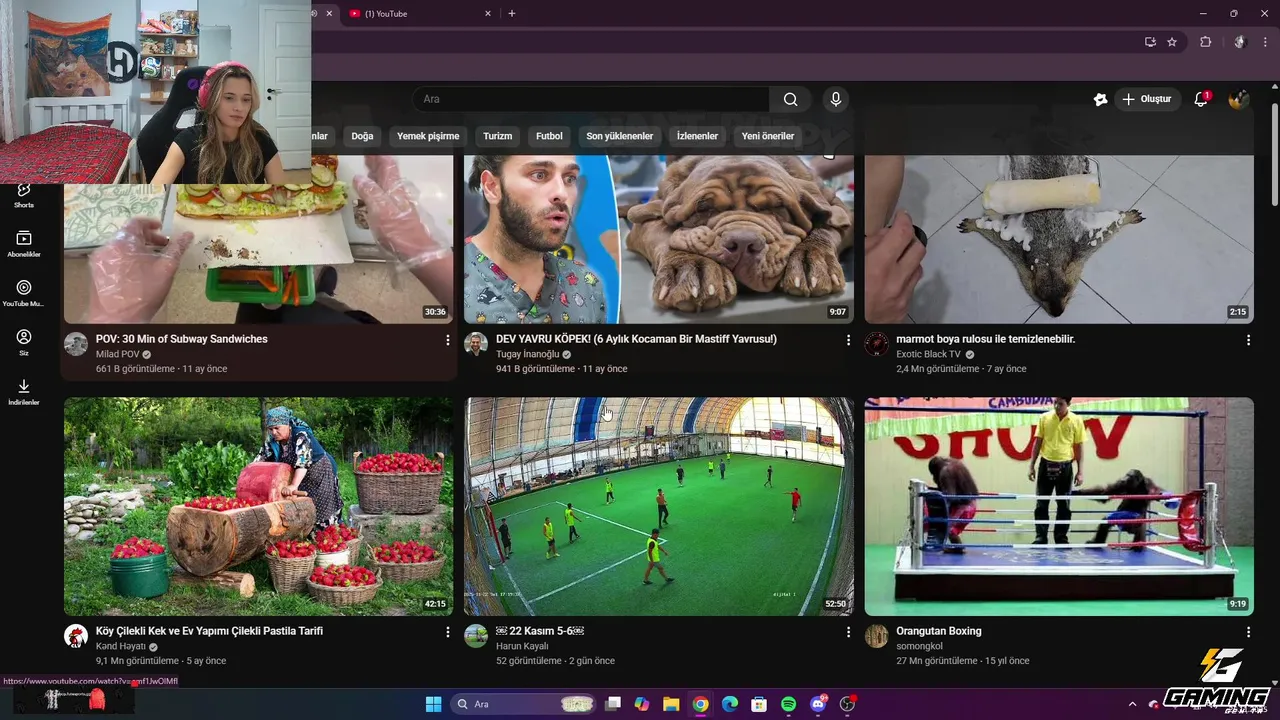Viewport: 1280px width, 720px height.
Task: Open the Kənd Həyatı channel link
Action: (x=120, y=646)
